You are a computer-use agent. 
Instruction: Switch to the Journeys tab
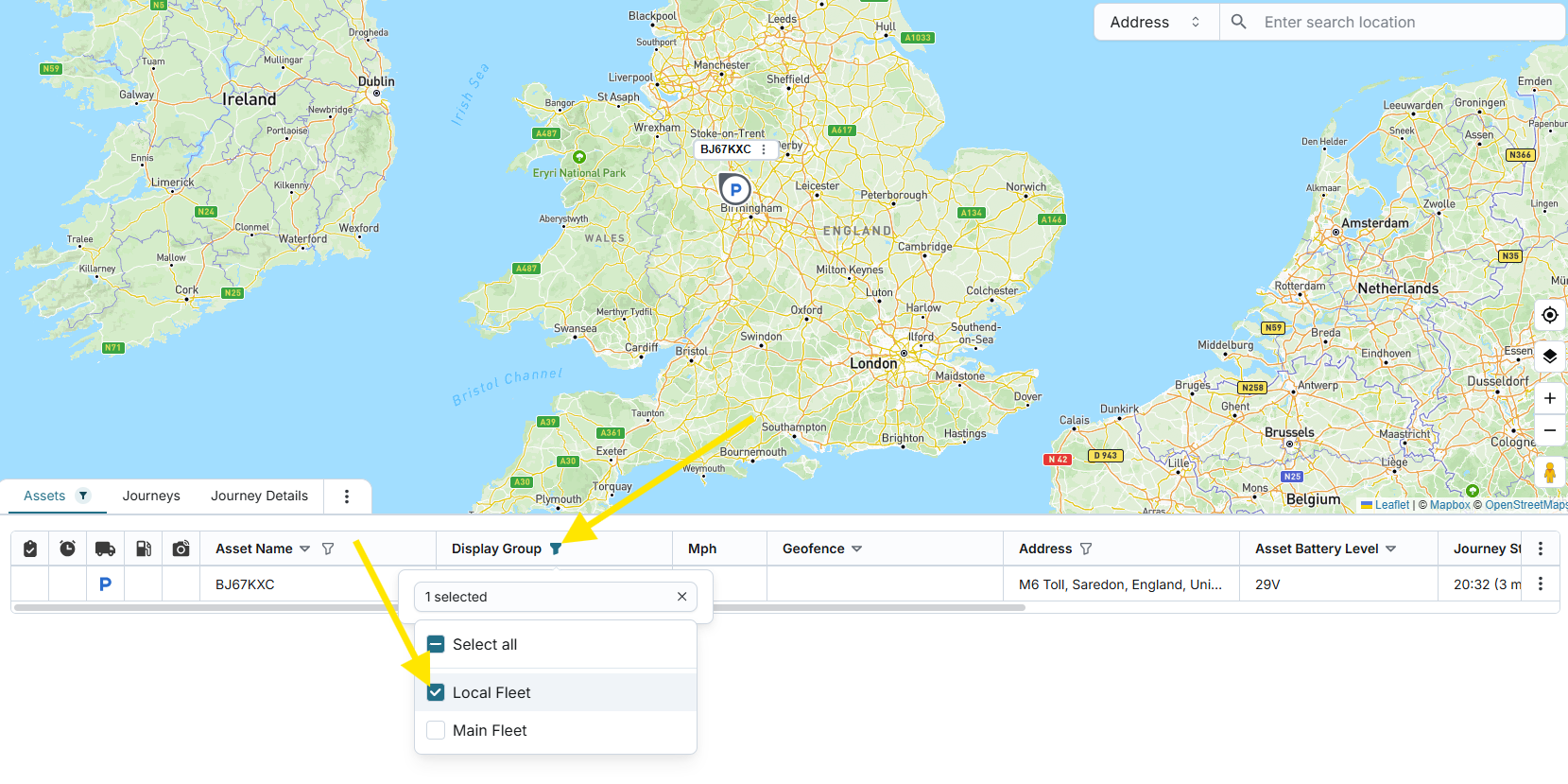point(151,496)
